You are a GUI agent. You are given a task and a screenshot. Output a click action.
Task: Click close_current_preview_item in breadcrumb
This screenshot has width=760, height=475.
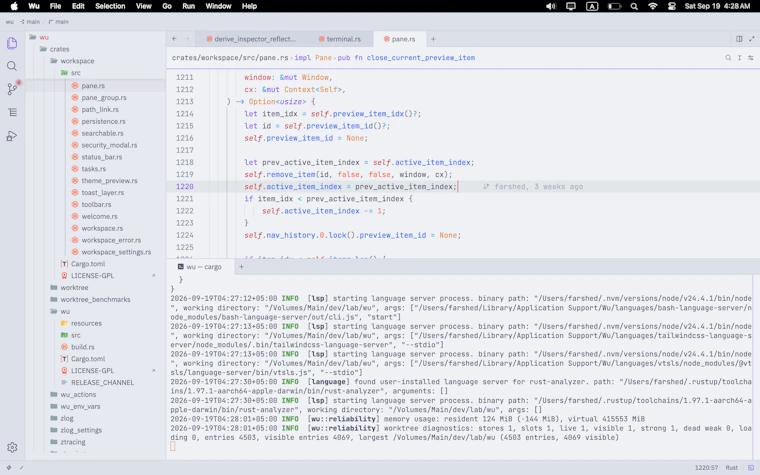click(421, 58)
